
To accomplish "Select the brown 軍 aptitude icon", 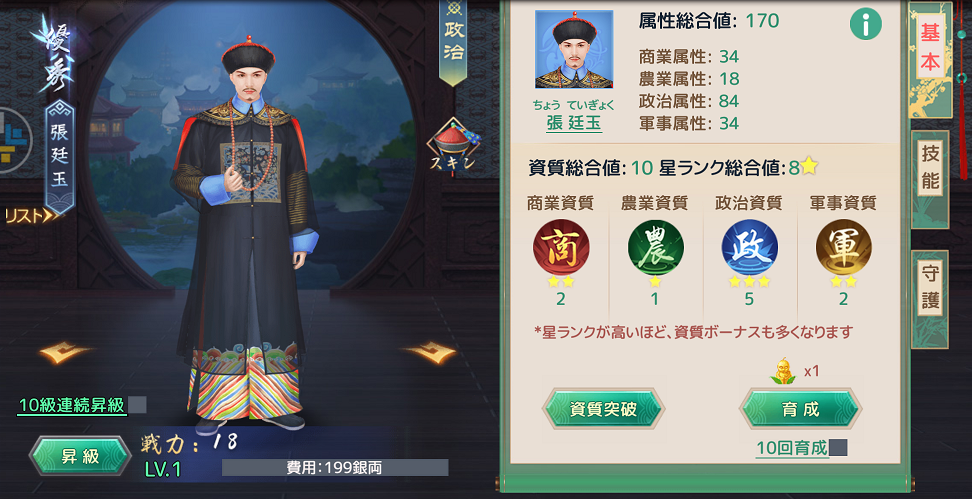I will [x=843, y=247].
